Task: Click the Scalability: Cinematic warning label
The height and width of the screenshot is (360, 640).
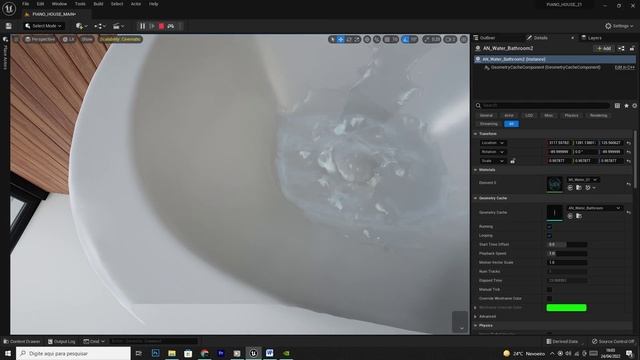Action: pyautogui.click(x=120, y=39)
